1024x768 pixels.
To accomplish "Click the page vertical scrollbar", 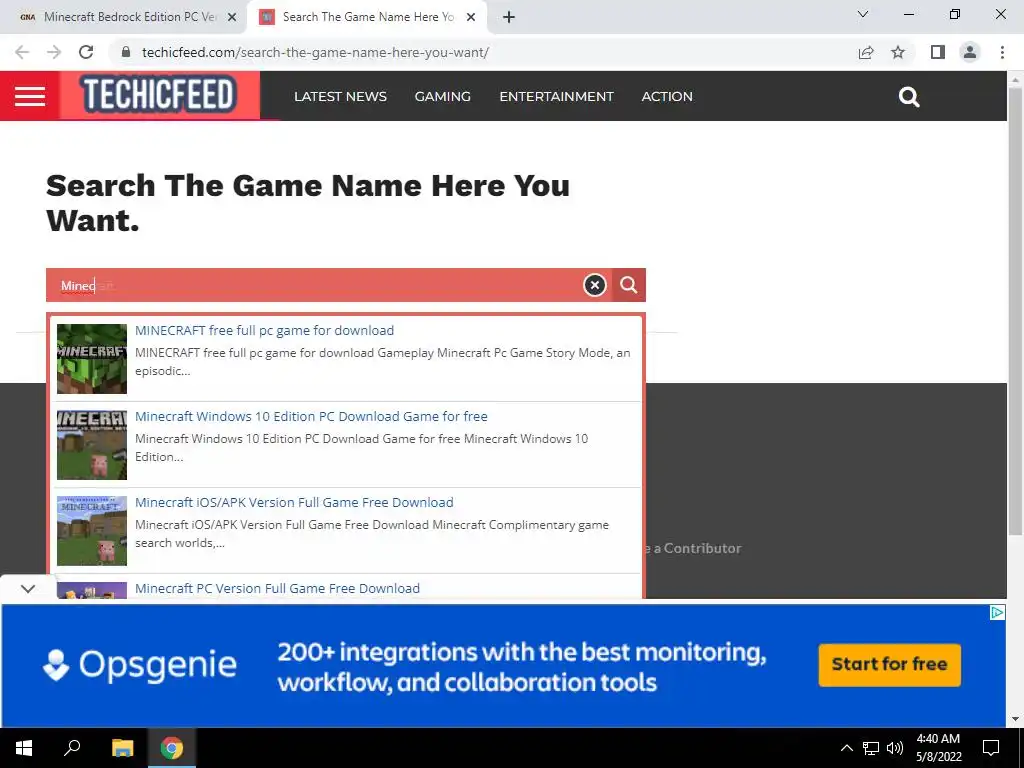I will 1015,312.
